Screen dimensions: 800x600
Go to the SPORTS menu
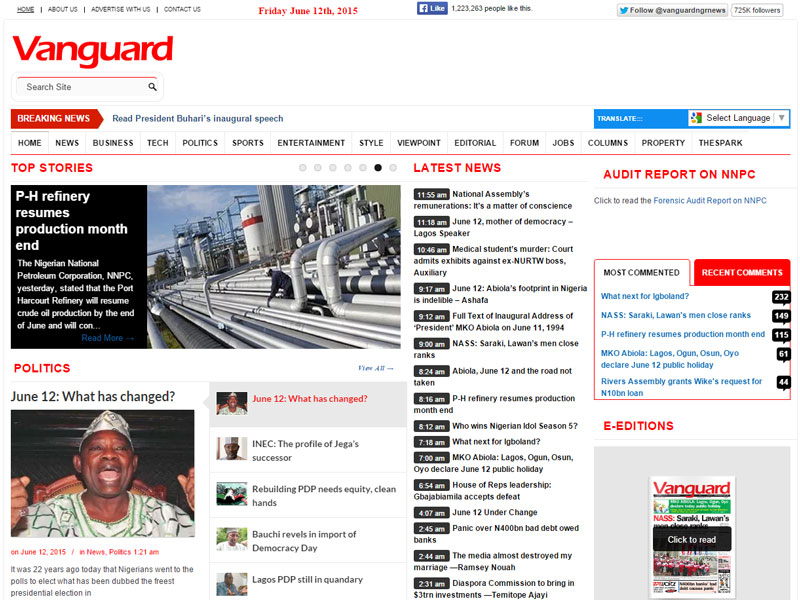(x=247, y=143)
